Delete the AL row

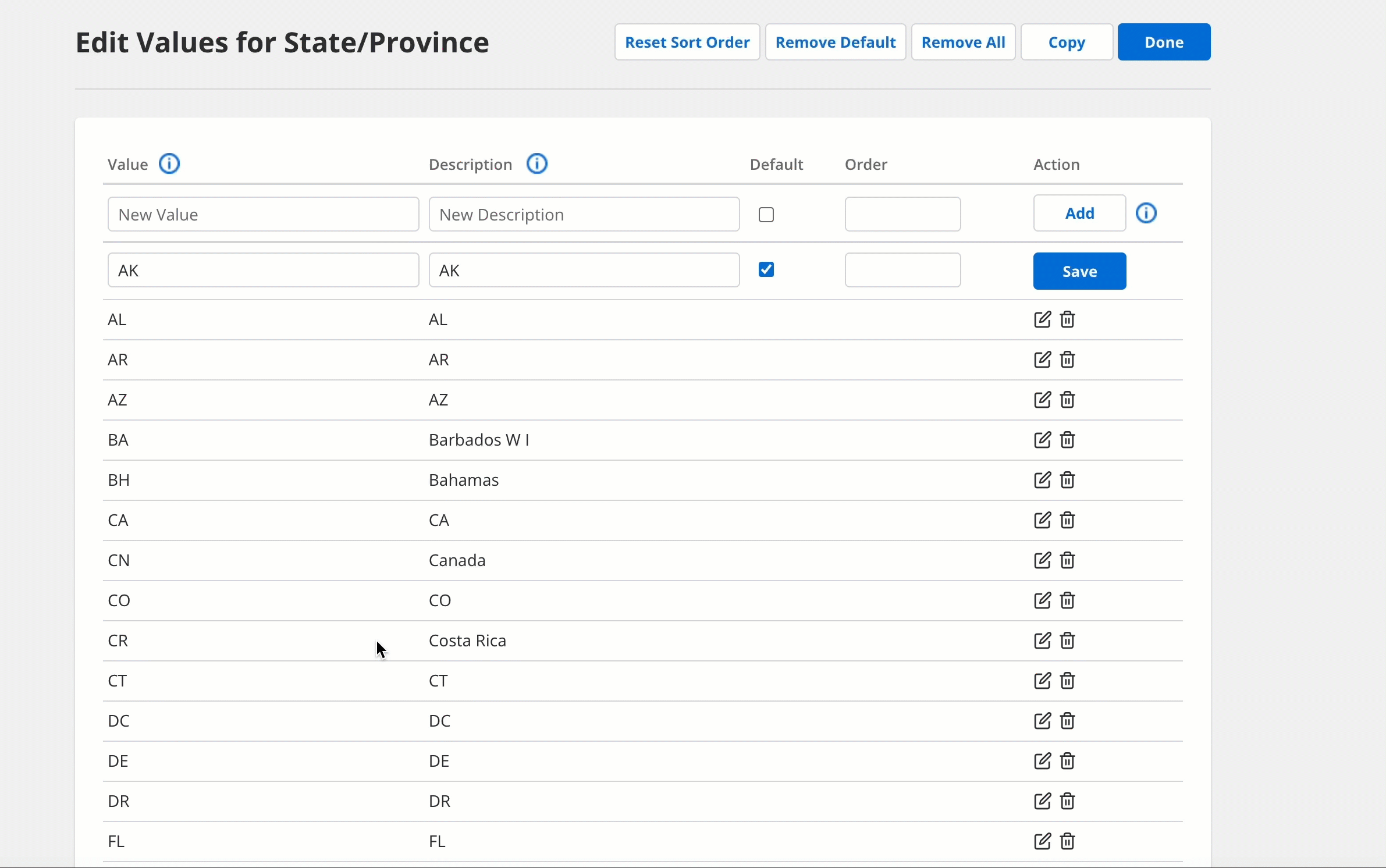pos(1067,319)
